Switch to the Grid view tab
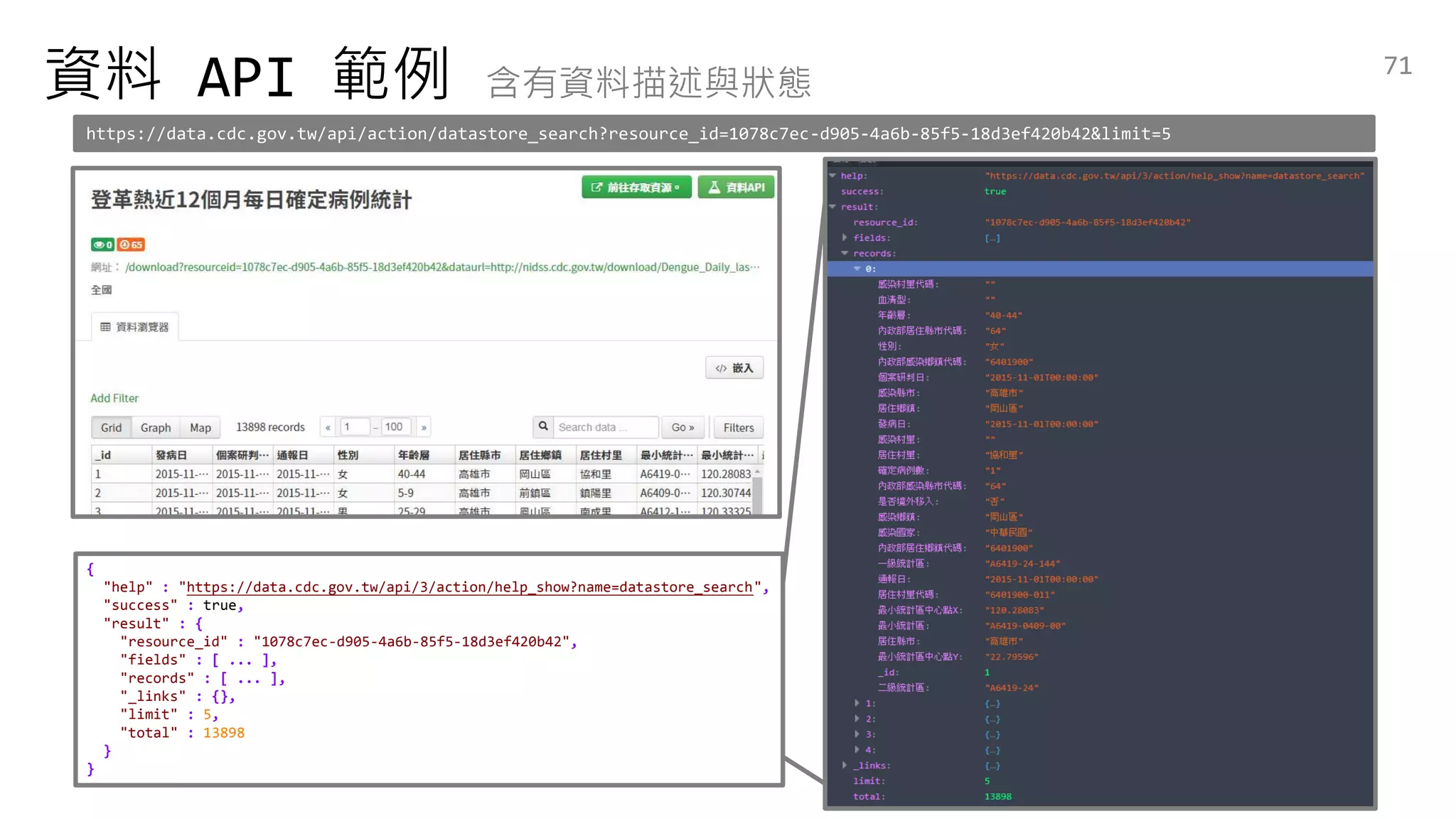The width and height of the screenshot is (1456, 819). pos(111,427)
